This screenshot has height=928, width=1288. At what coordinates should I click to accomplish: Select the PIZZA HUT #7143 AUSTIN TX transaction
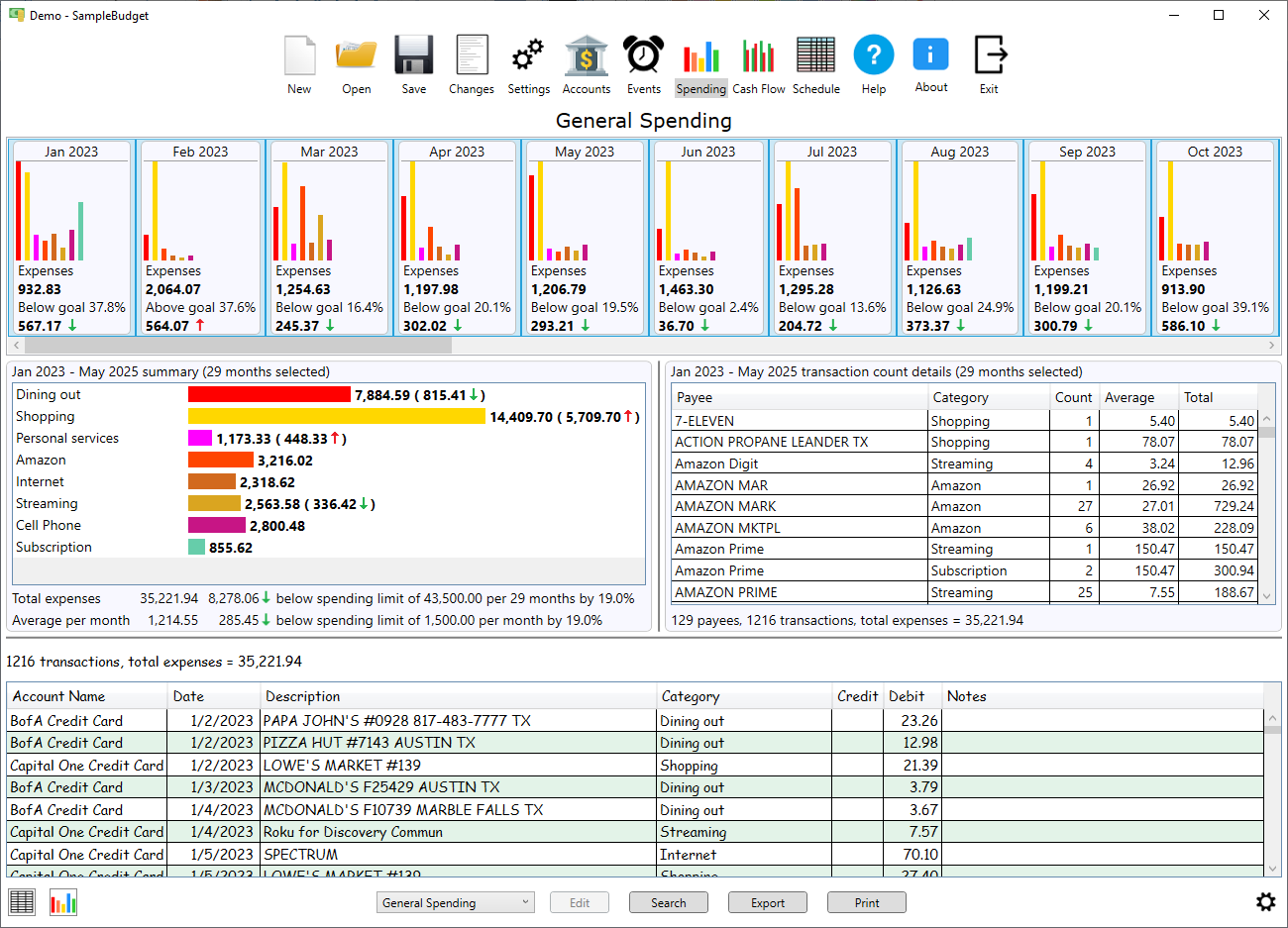[x=636, y=743]
